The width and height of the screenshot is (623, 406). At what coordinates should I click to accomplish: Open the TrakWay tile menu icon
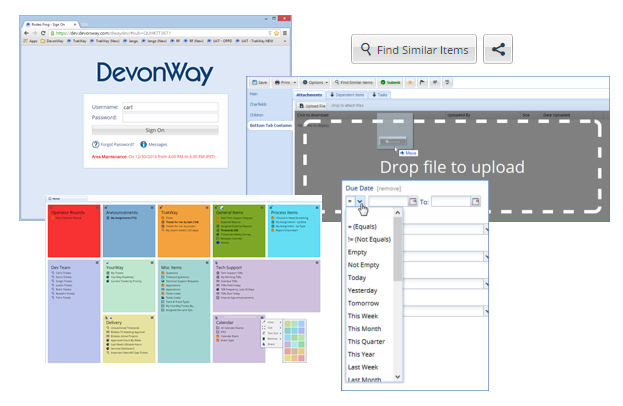(x=207, y=207)
